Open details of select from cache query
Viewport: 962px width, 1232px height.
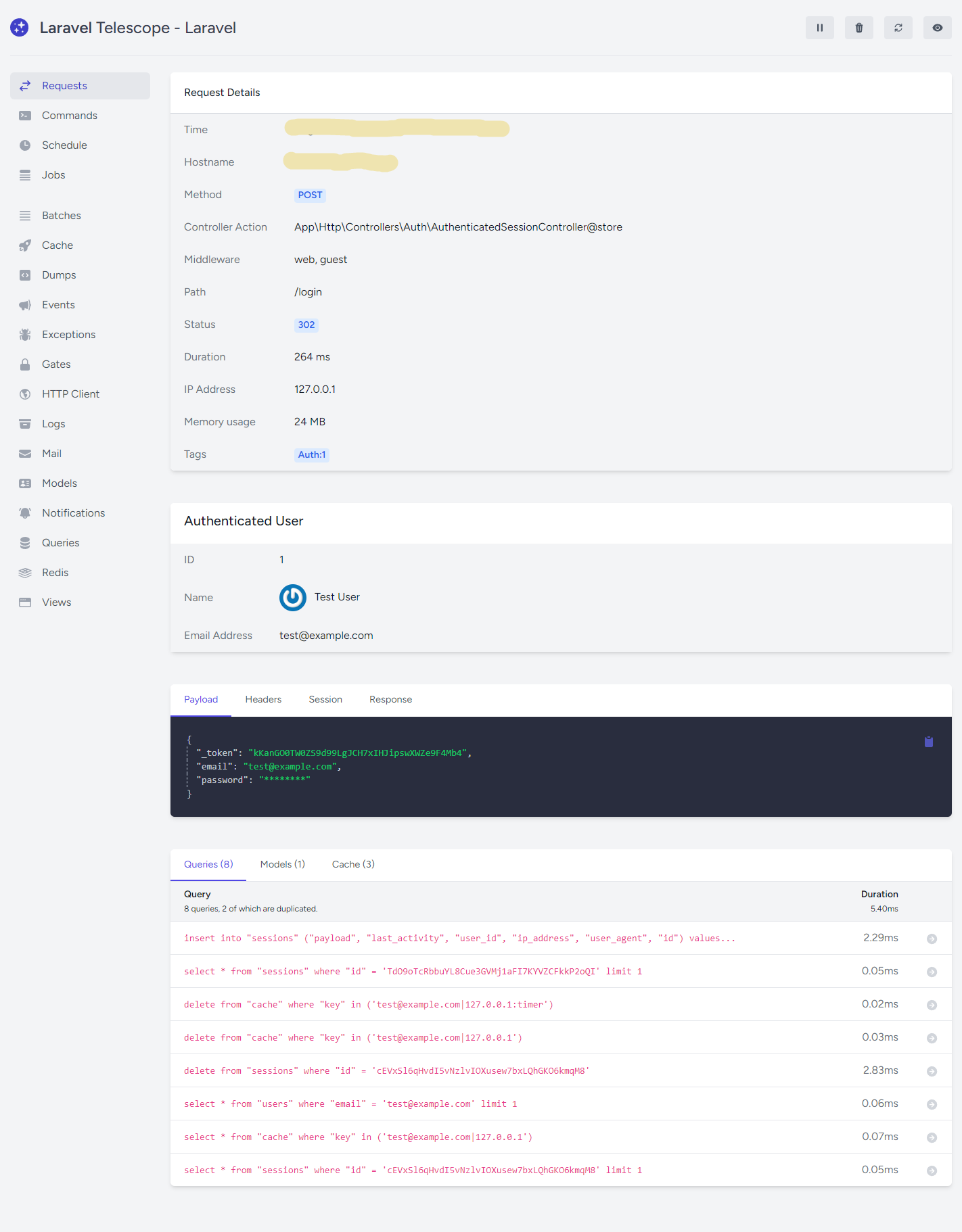click(x=932, y=1138)
